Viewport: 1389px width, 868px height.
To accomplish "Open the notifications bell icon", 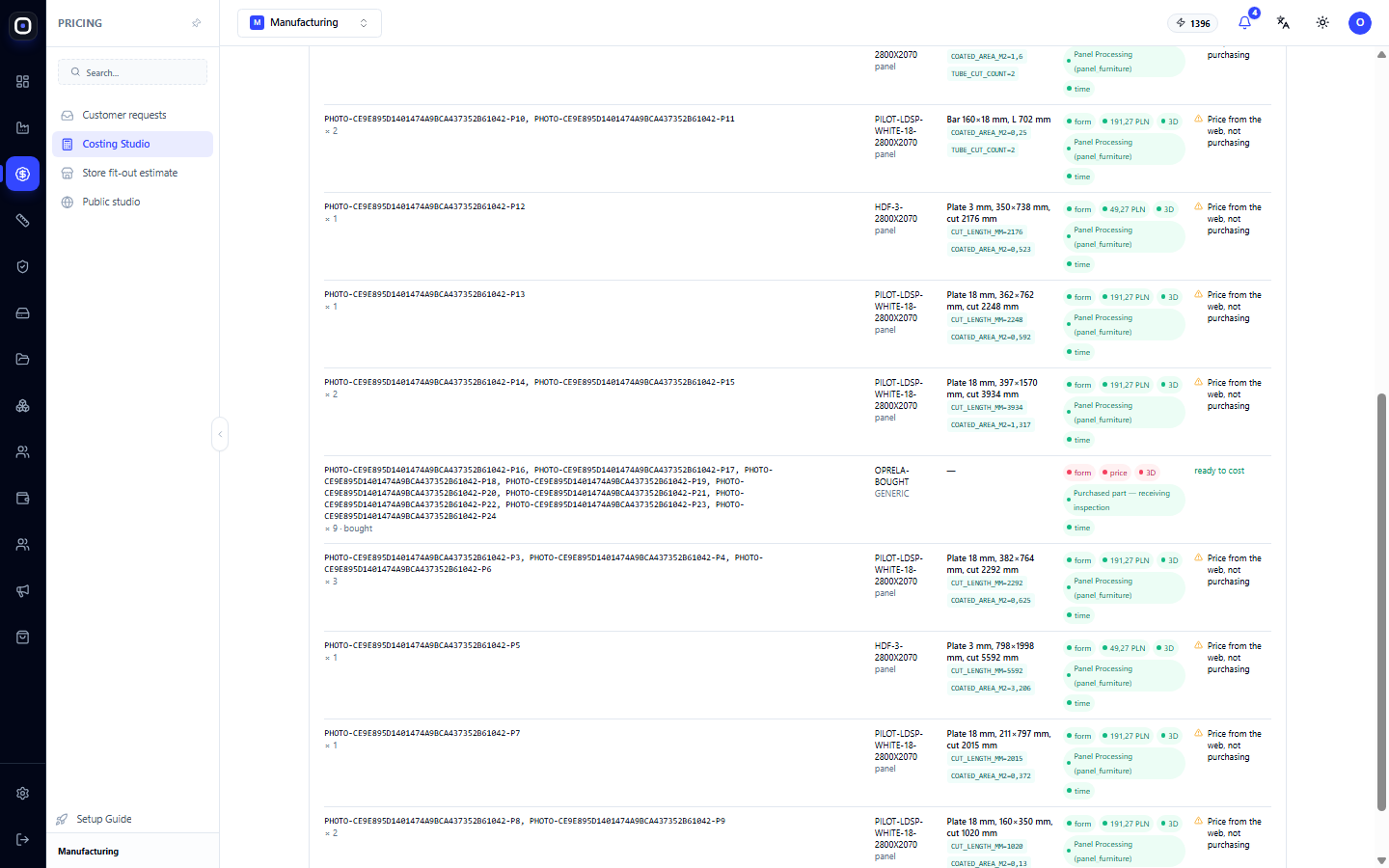I will coord(1244,22).
